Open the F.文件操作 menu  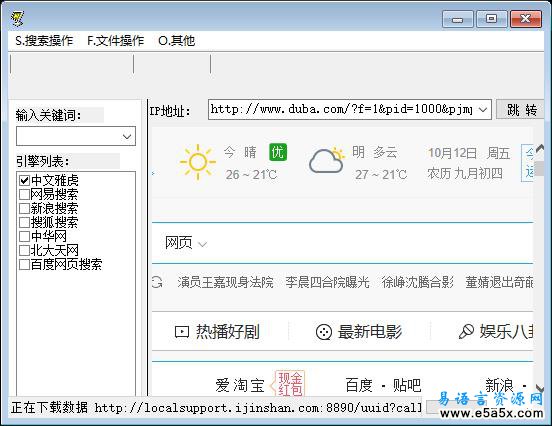pyautogui.click(x=115, y=40)
